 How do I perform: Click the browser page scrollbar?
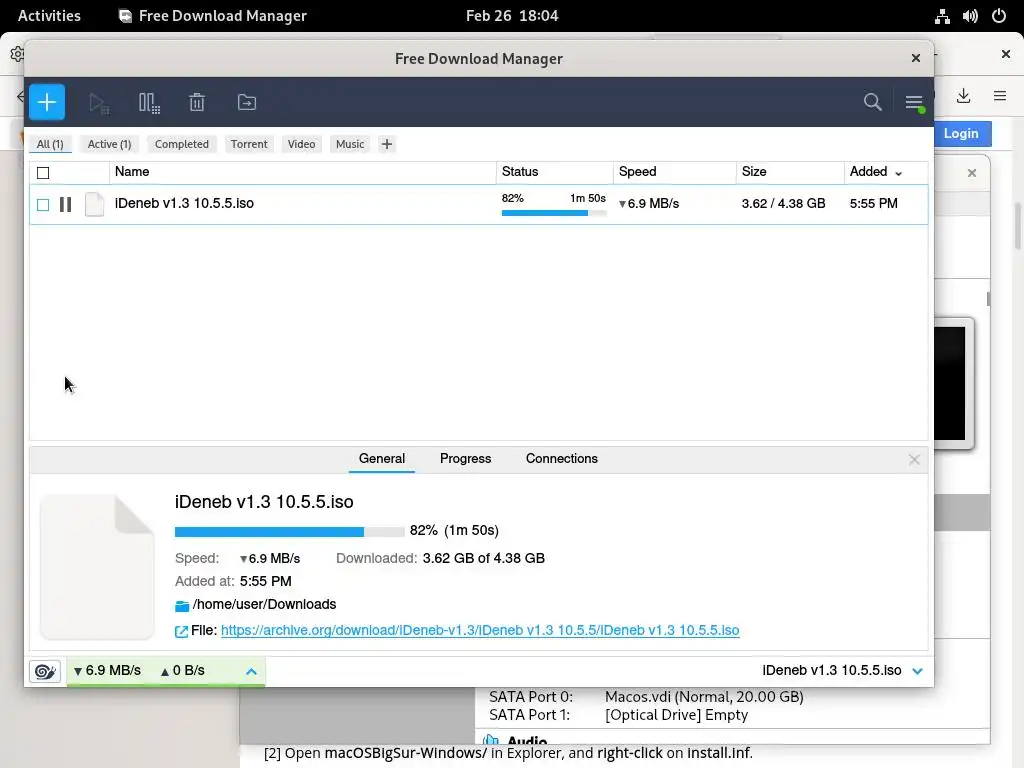[1017, 226]
